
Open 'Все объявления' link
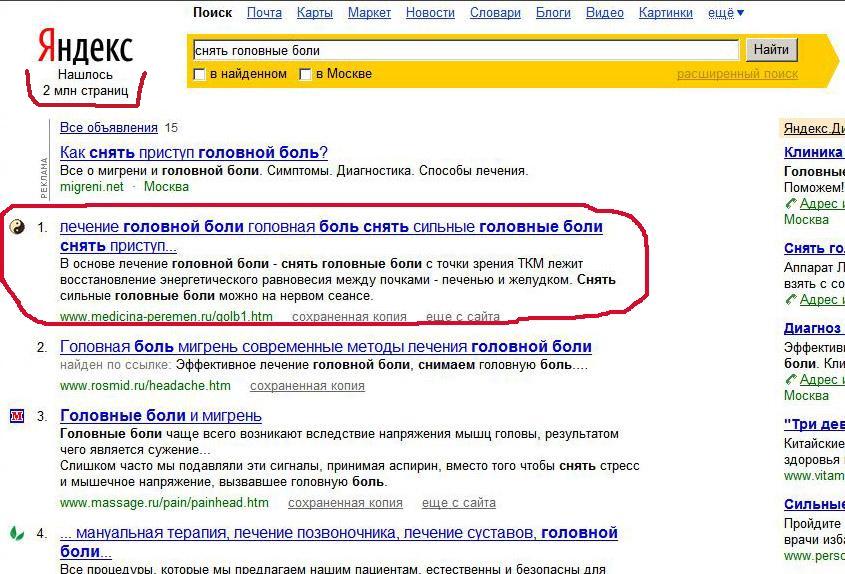click(x=109, y=128)
